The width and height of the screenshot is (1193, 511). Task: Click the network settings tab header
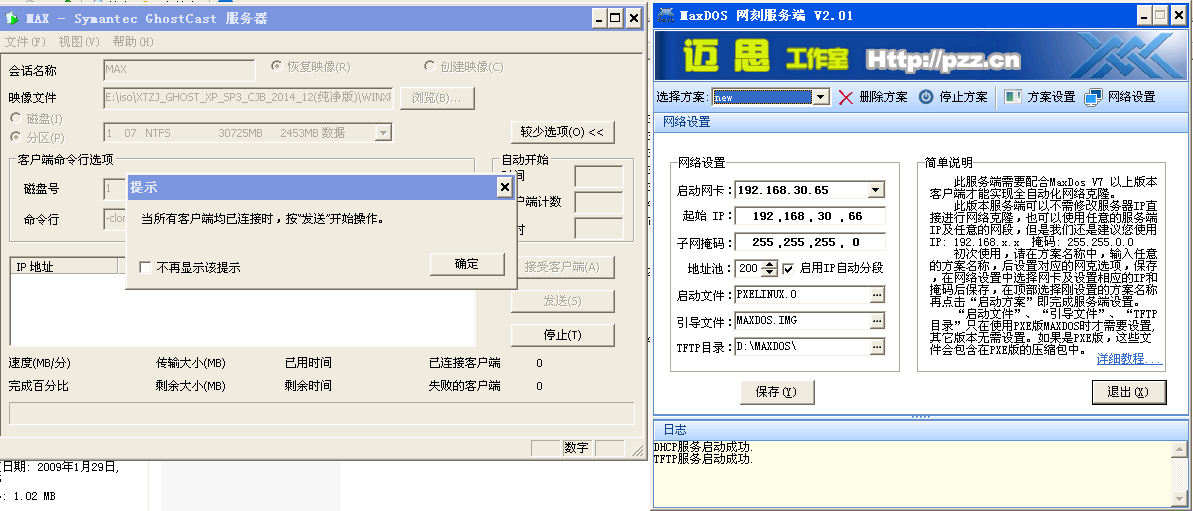pos(686,122)
